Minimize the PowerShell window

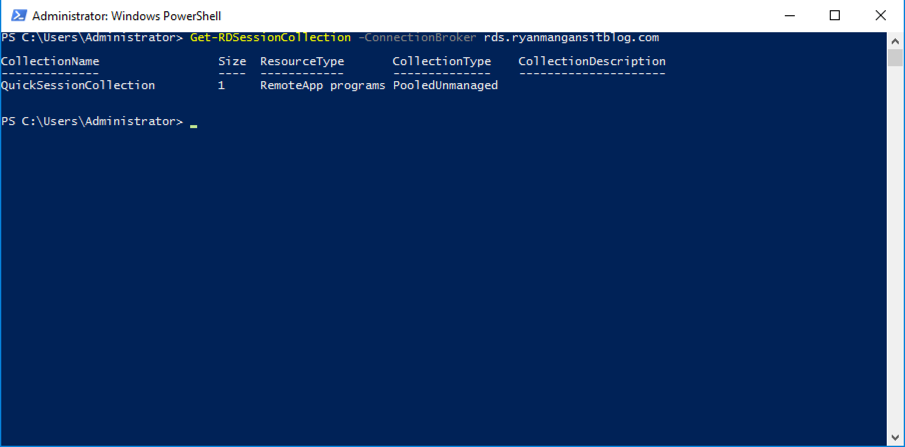click(x=788, y=16)
